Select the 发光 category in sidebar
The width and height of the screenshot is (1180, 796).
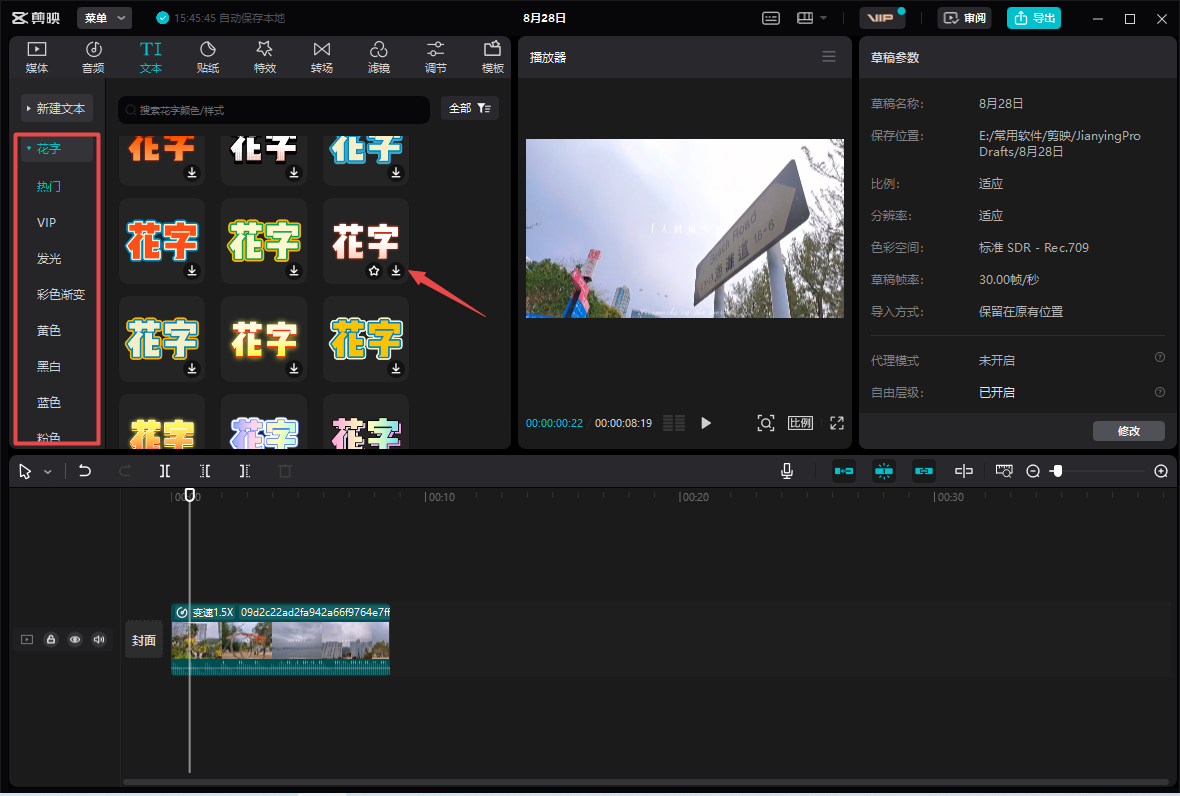[49, 258]
